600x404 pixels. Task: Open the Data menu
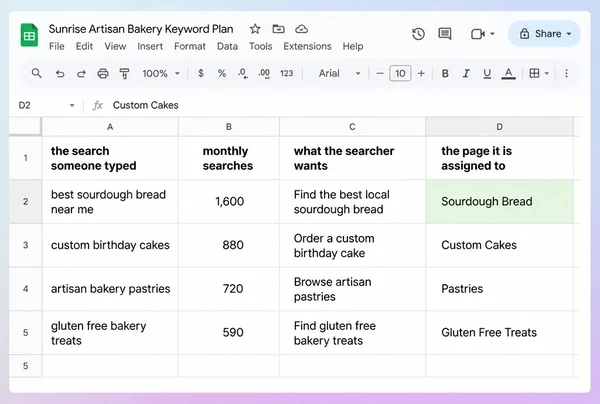(x=227, y=46)
